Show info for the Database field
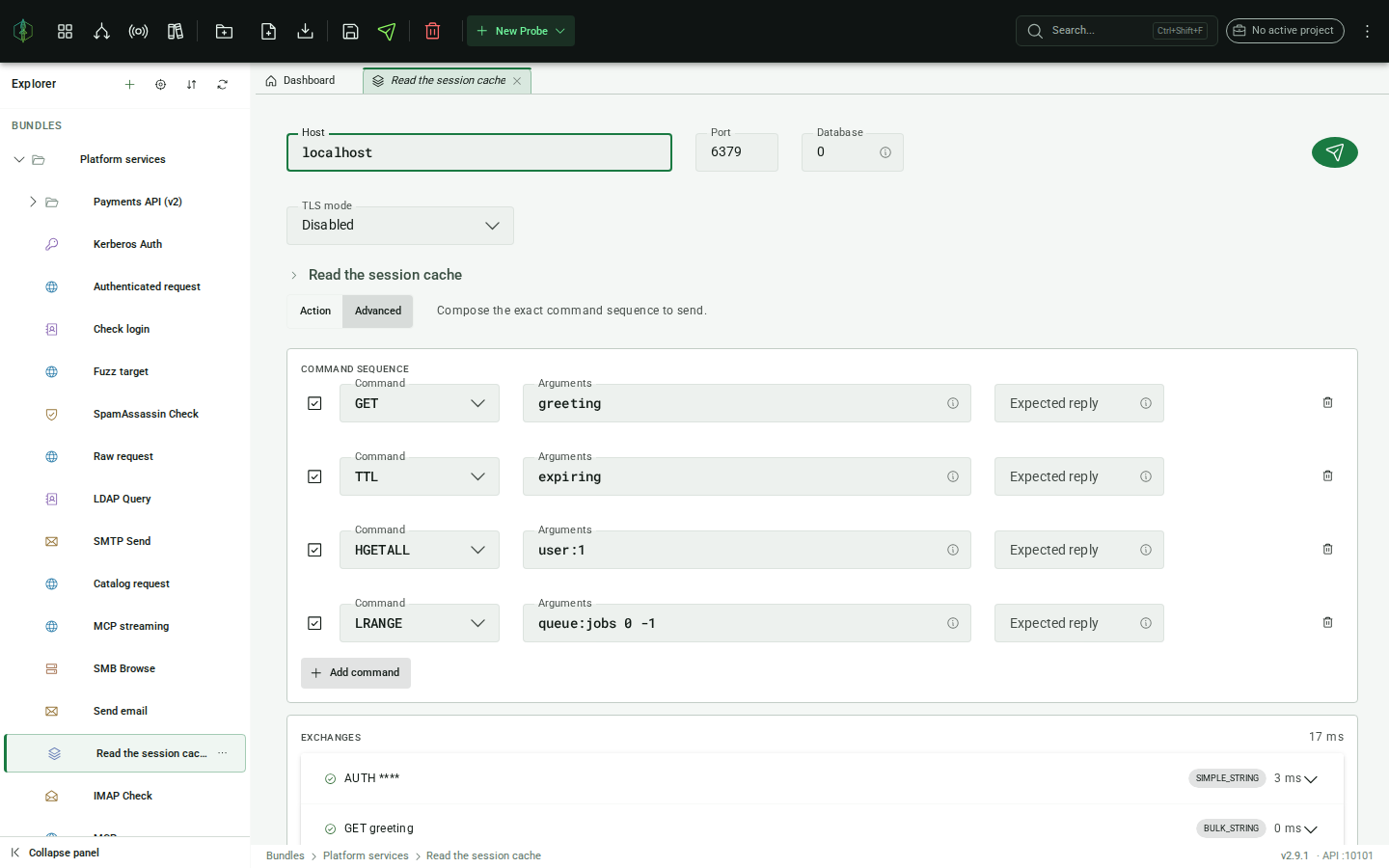Viewport: 1389px width, 868px height. click(885, 152)
